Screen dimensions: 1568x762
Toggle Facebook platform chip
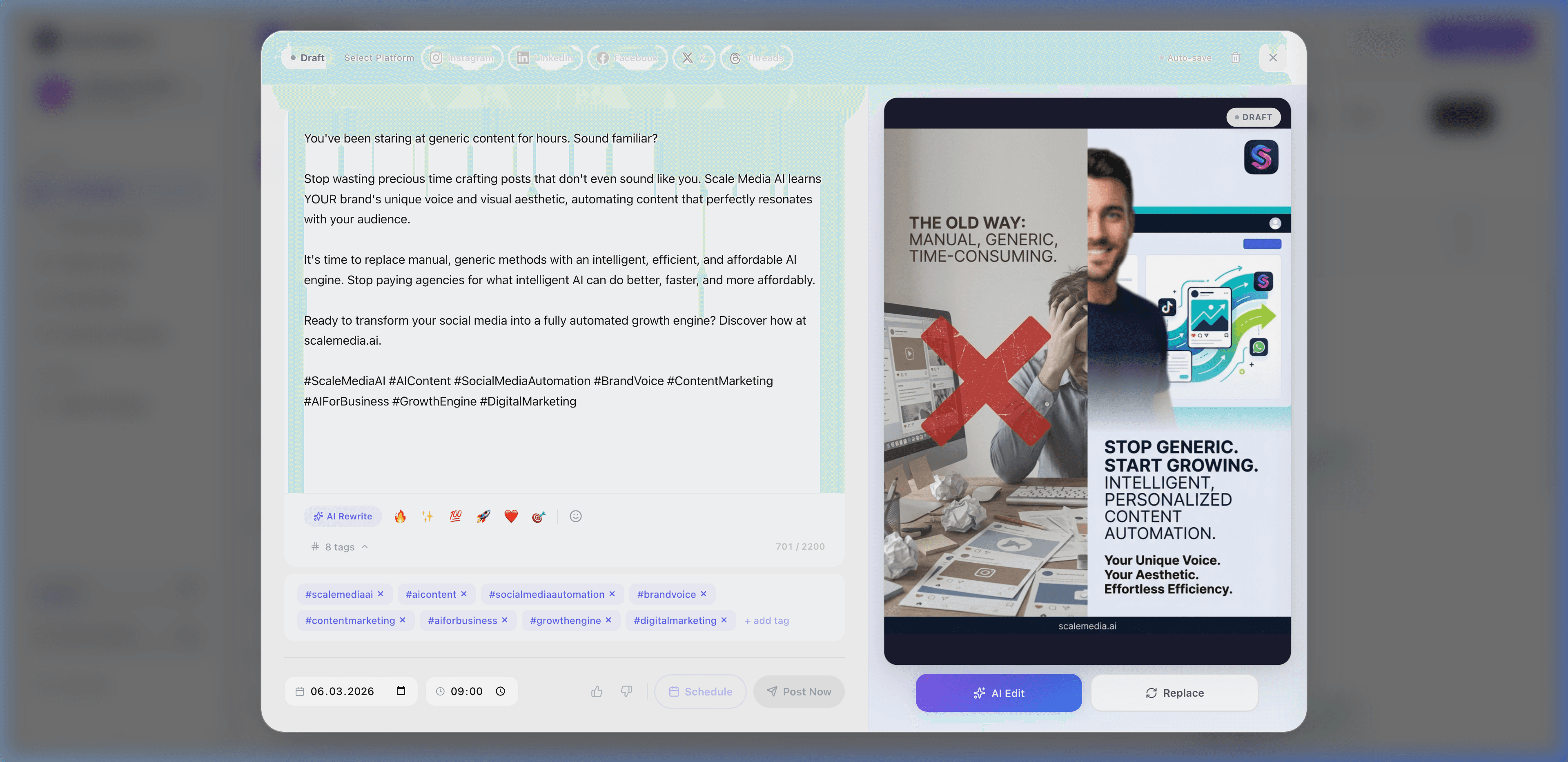pos(627,58)
